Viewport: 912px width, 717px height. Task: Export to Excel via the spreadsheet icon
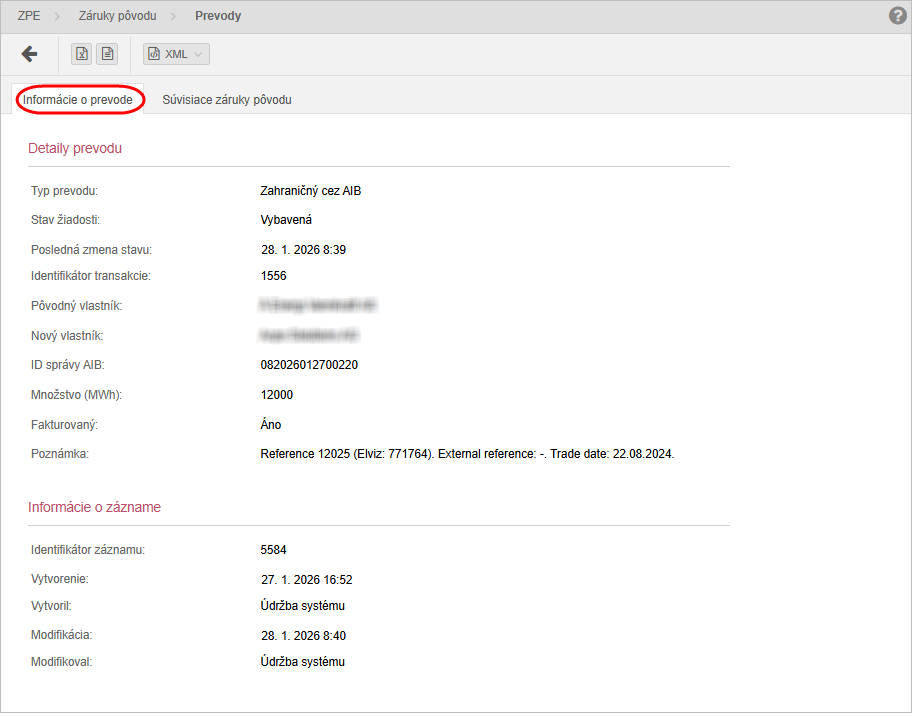[x=82, y=54]
